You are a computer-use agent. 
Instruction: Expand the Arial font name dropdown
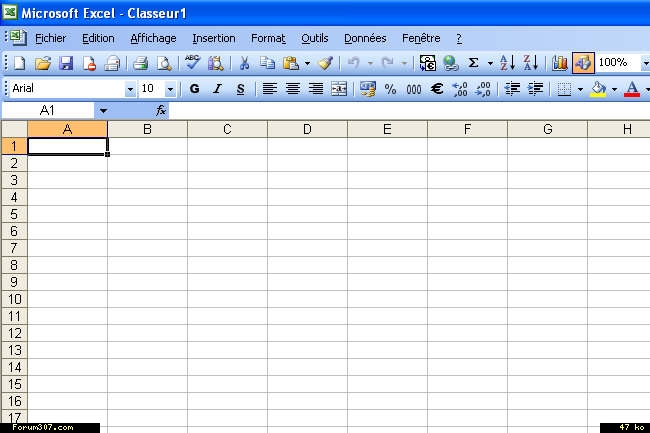130,89
